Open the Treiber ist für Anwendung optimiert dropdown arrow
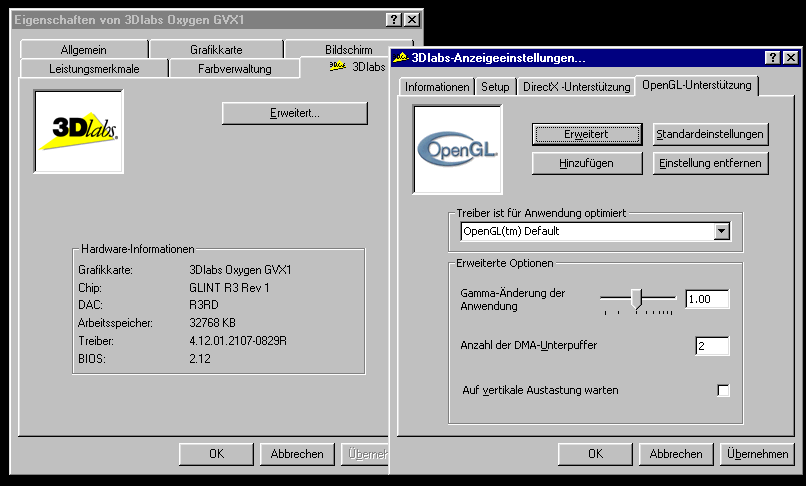Screen dimensions: 806x486 point(722,231)
